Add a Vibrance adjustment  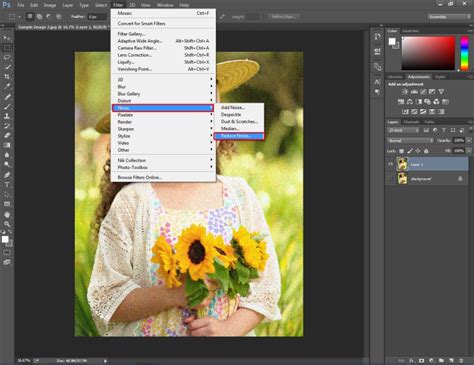point(441,92)
